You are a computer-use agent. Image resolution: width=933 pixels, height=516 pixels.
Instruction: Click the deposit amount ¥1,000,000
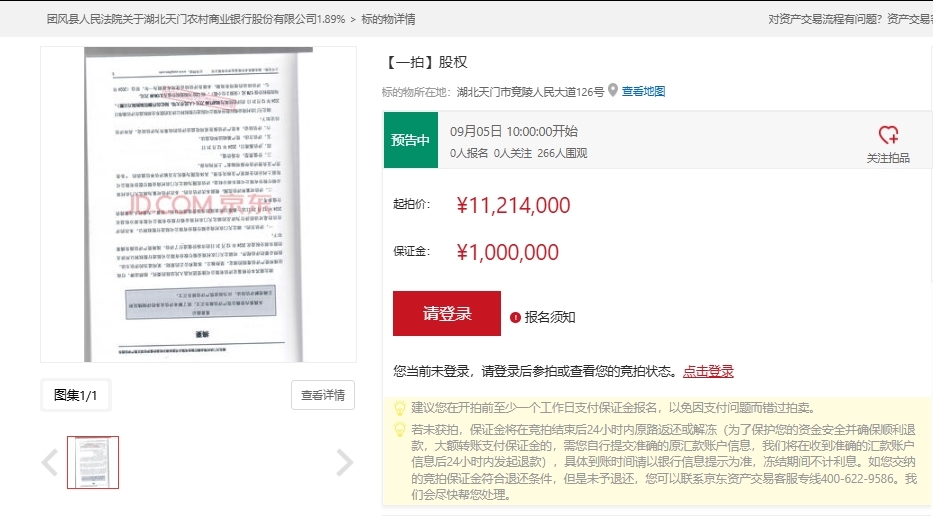[x=508, y=252]
